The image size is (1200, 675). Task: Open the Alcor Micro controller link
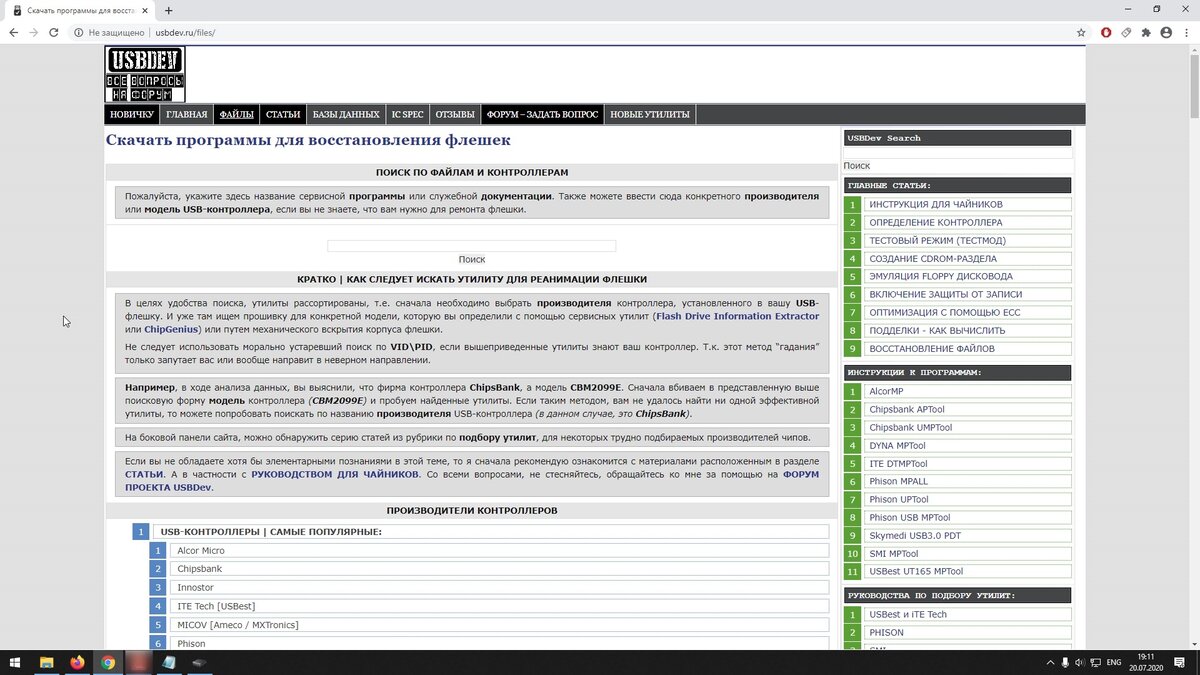click(x=500, y=550)
